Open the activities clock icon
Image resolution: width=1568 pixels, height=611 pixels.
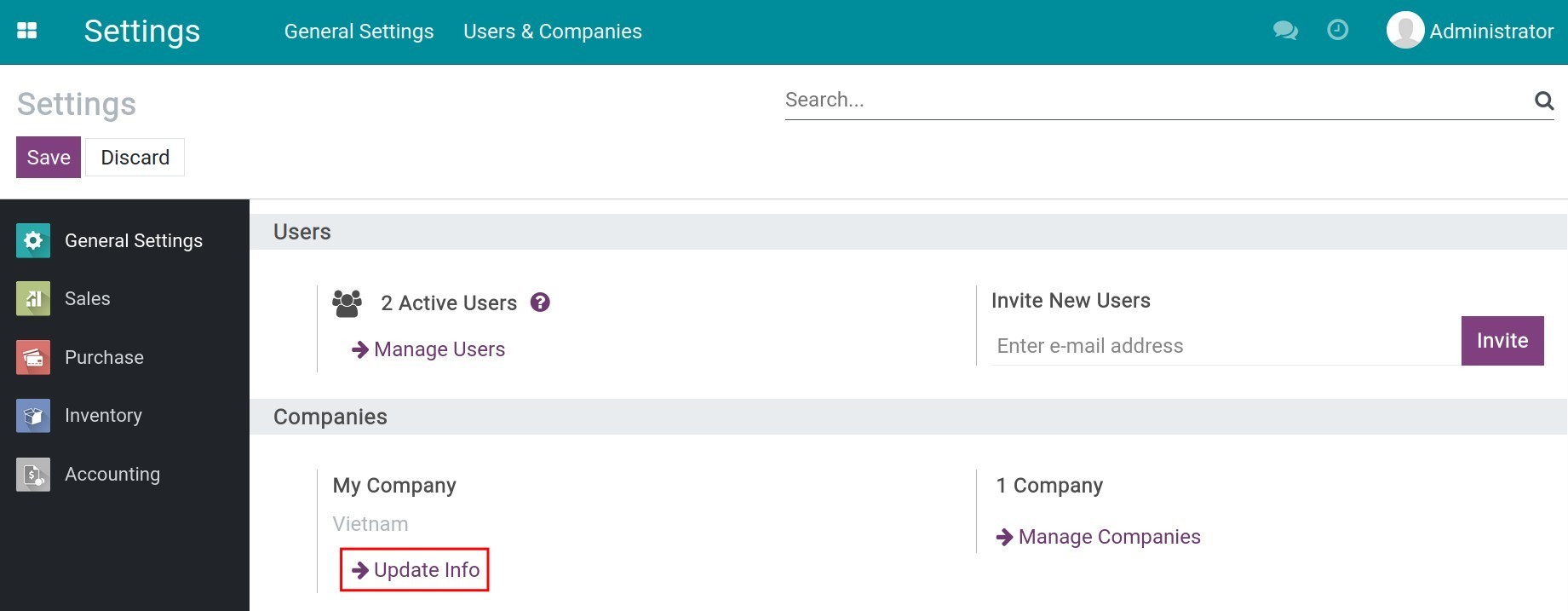[x=1338, y=30]
